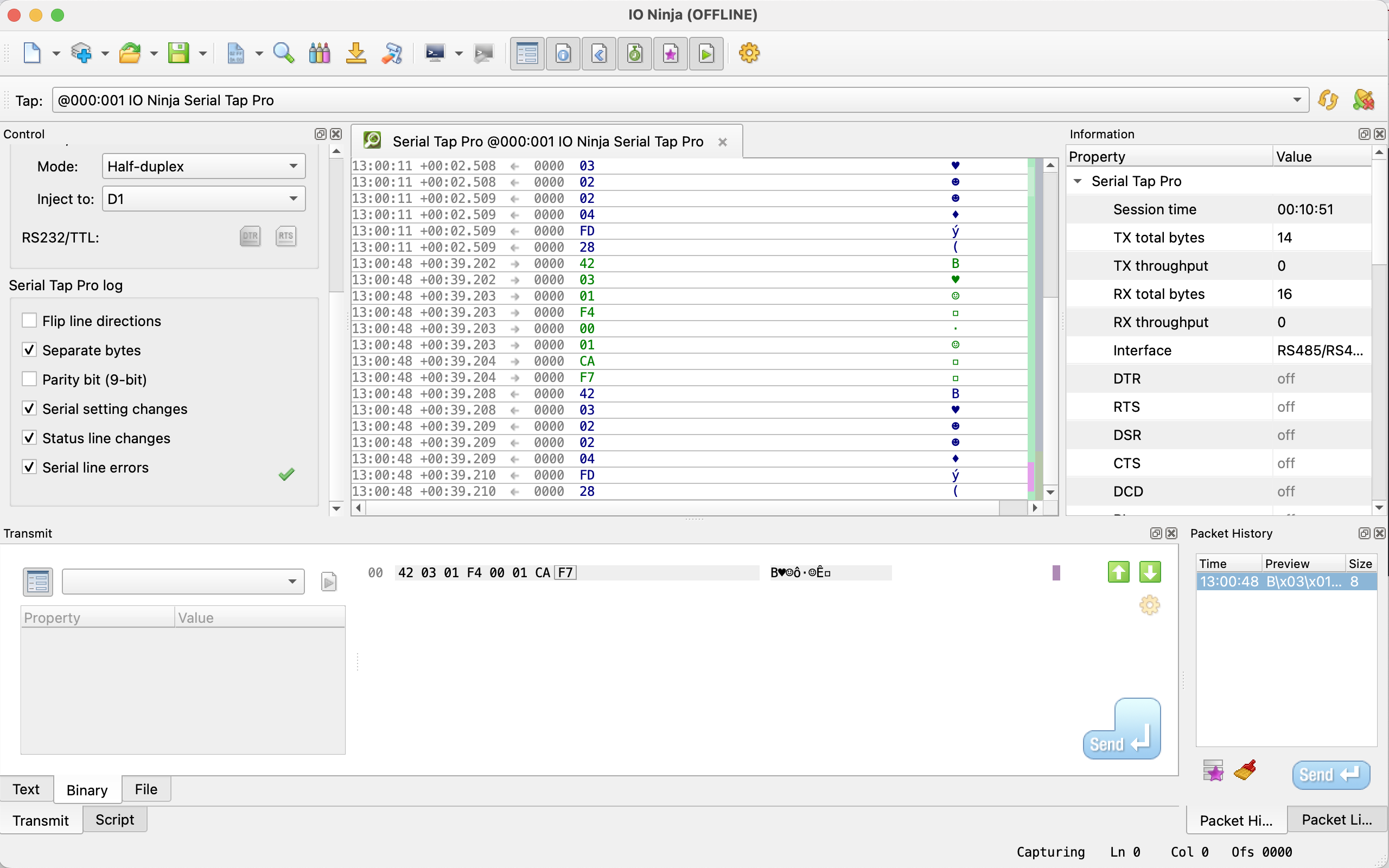1389x868 pixels.
Task: Click the capture start icon beside Tap
Action: [1363, 100]
